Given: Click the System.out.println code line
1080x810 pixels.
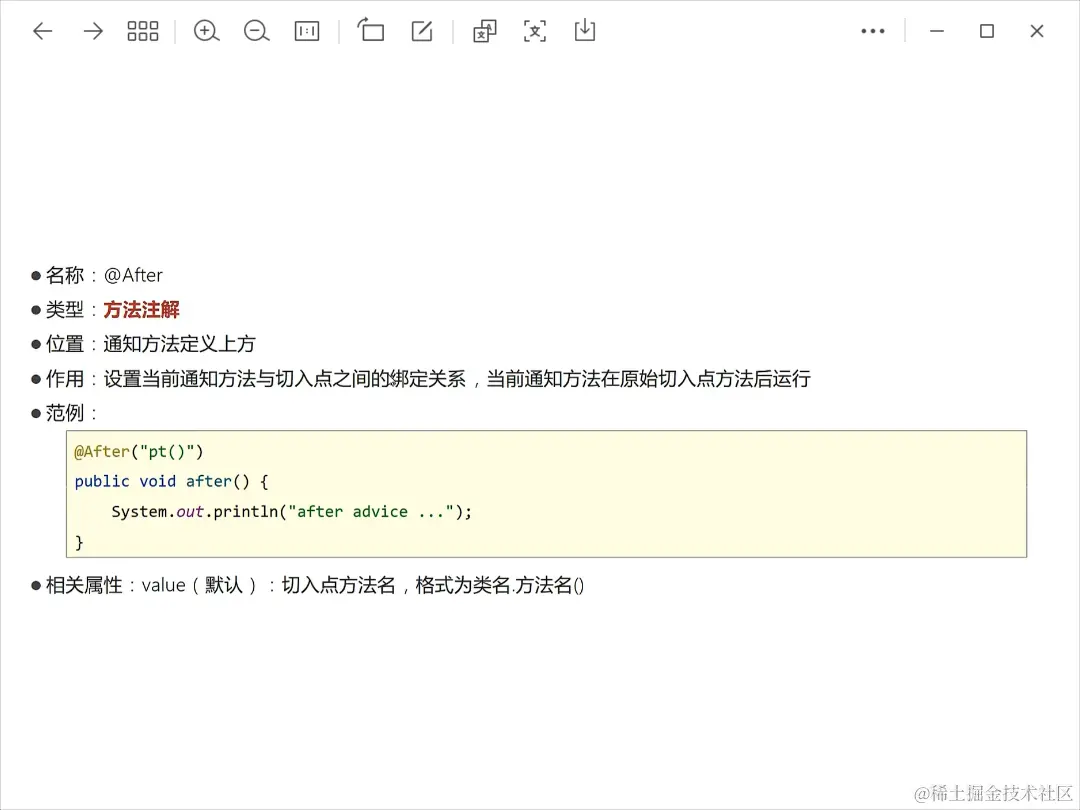Looking at the screenshot, I should click(291, 512).
